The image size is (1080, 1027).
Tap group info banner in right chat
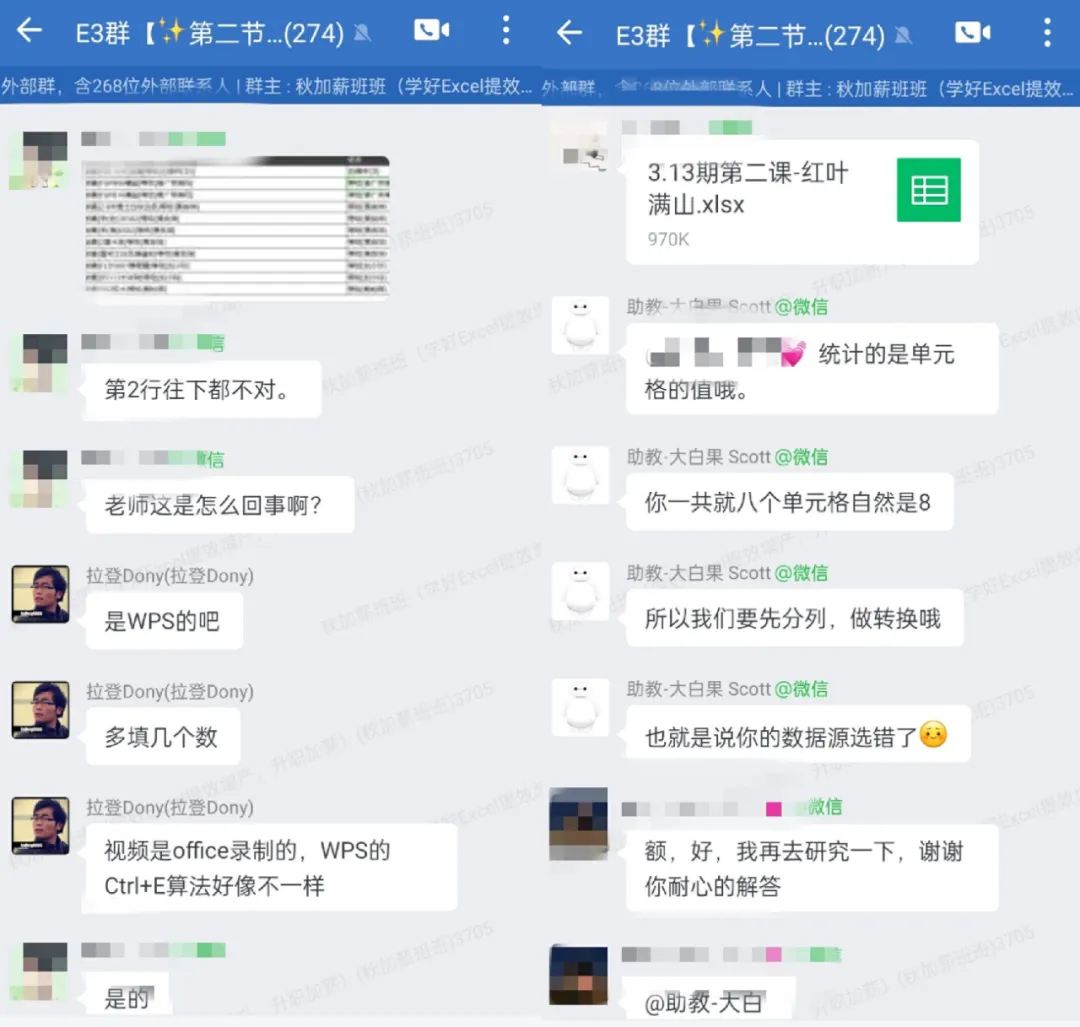(810, 88)
